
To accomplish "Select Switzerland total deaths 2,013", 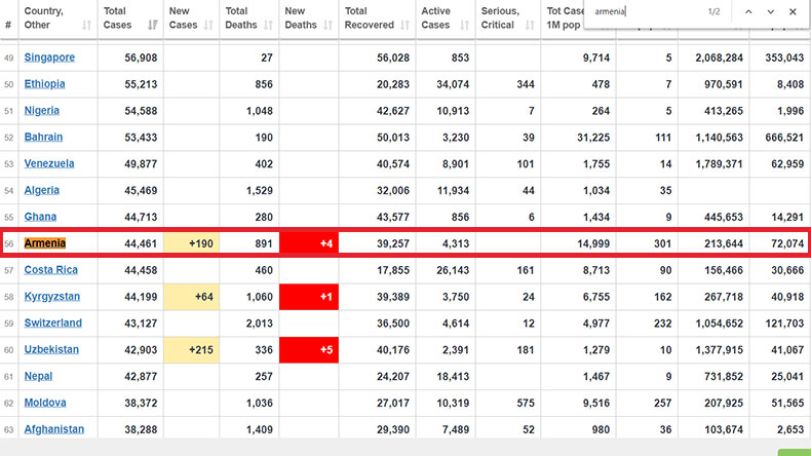I will pyautogui.click(x=260, y=323).
